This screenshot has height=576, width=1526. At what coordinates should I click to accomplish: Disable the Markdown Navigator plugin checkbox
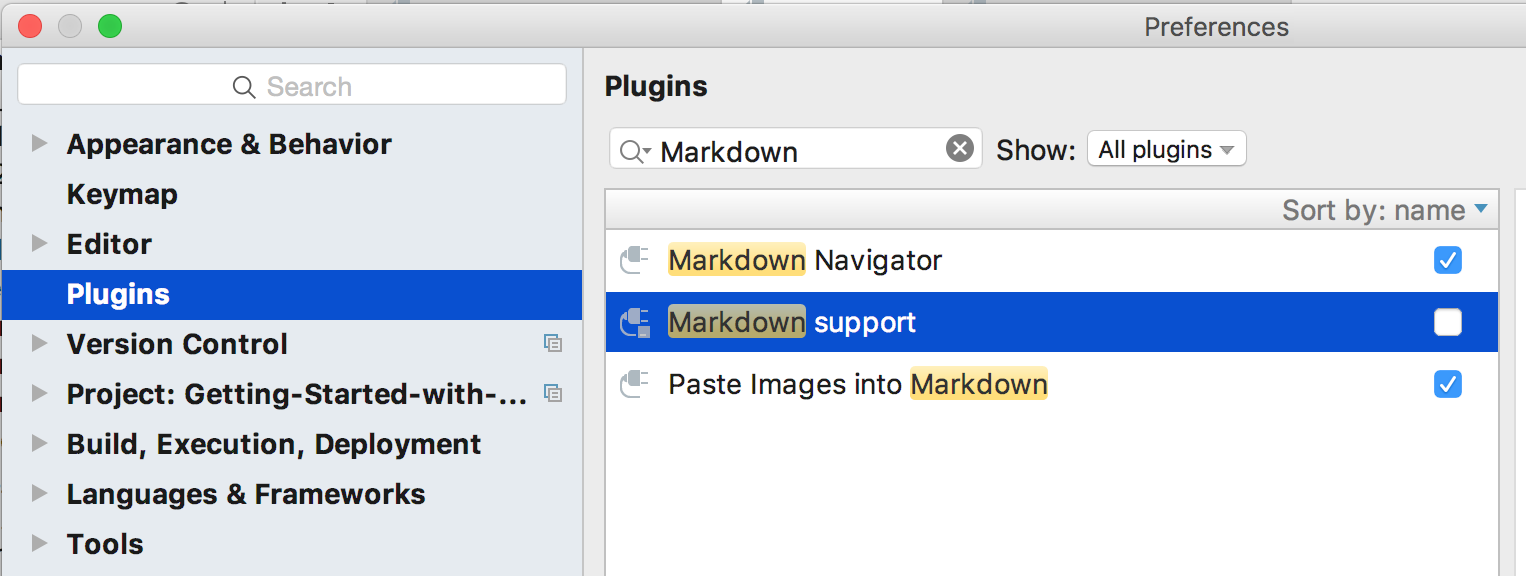click(1447, 261)
